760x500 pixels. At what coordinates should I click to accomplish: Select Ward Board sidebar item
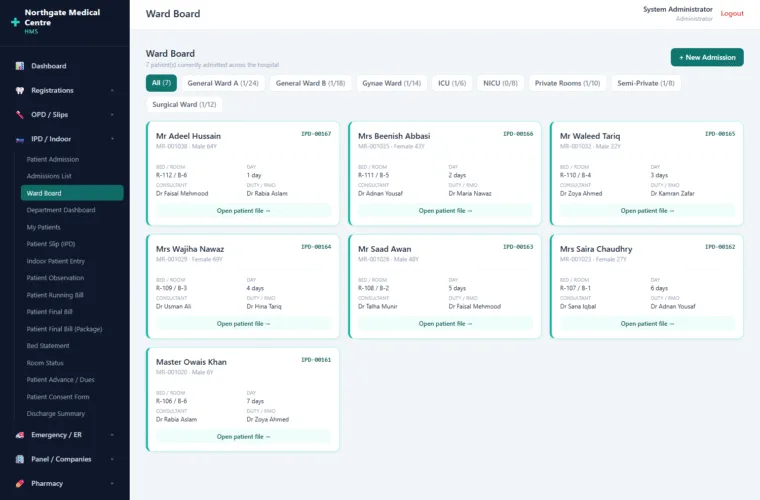point(72,193)
